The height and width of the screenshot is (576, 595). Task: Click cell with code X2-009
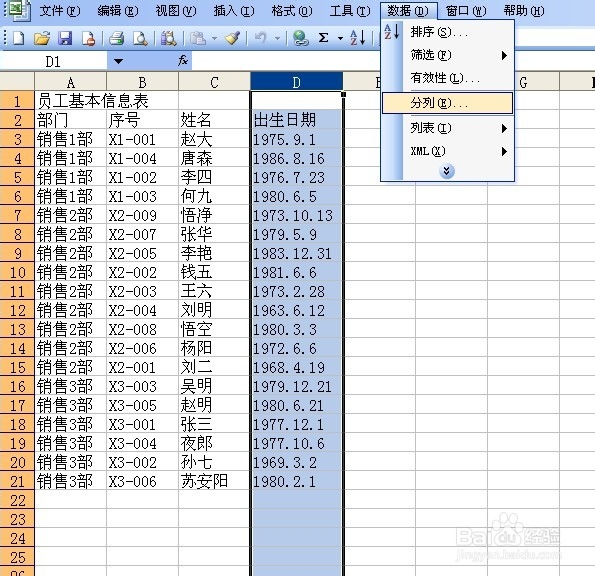coord(142,215)
